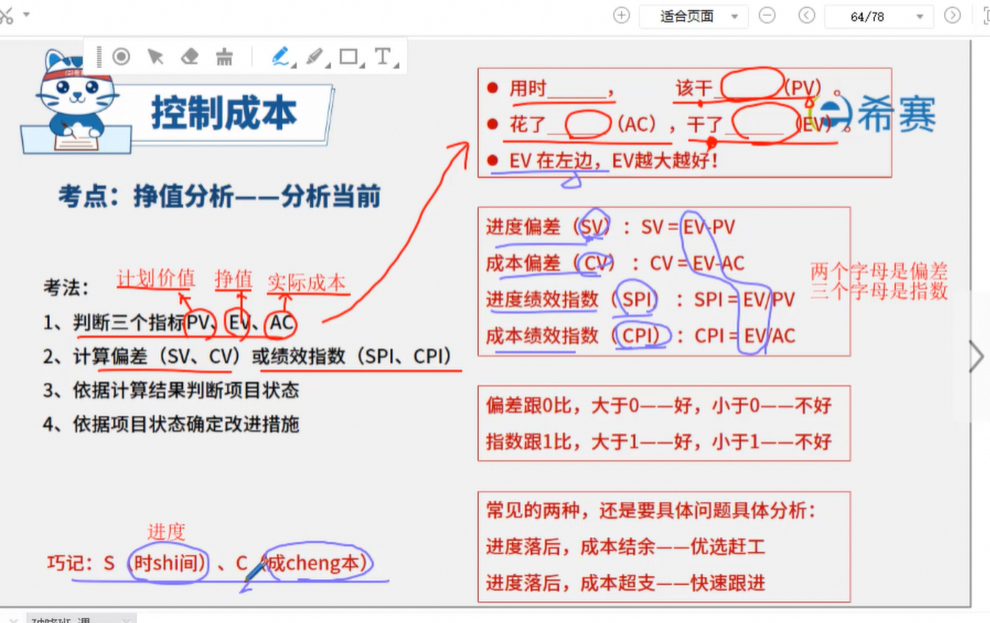
Task: Click the note 两个字母是偏差
Action: tap(879, 271)
